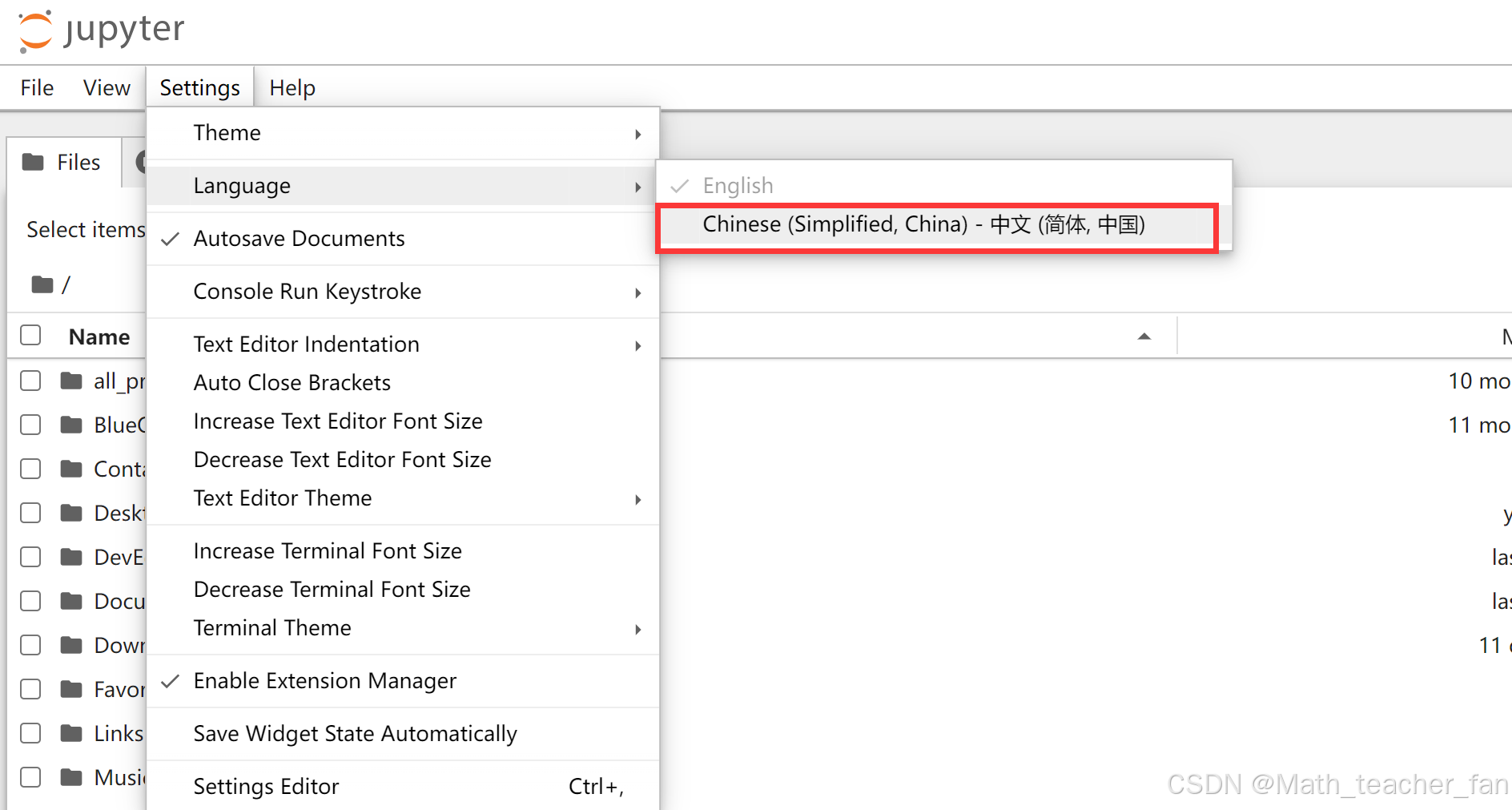The height and width of the screenshot is (810, 1512).
Task: Click the Favor folder icon
Action: point(71,689)
